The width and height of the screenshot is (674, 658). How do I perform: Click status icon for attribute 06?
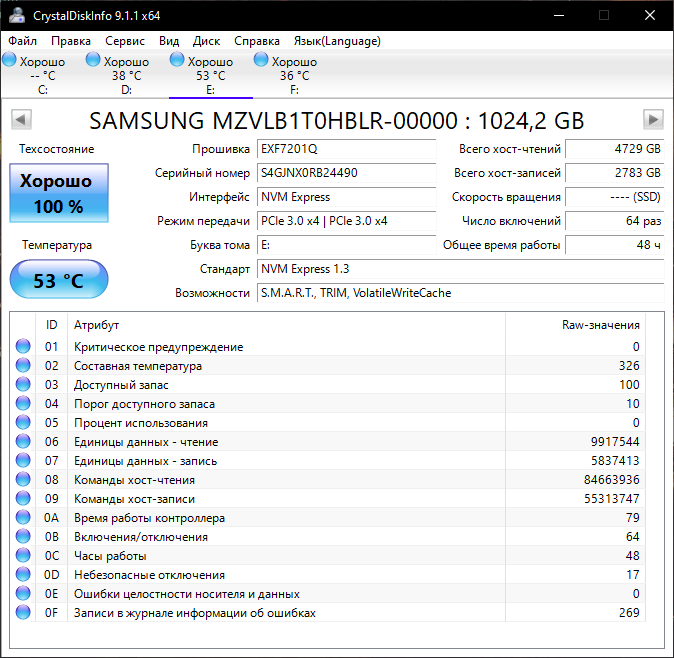(x=23, y=441)
